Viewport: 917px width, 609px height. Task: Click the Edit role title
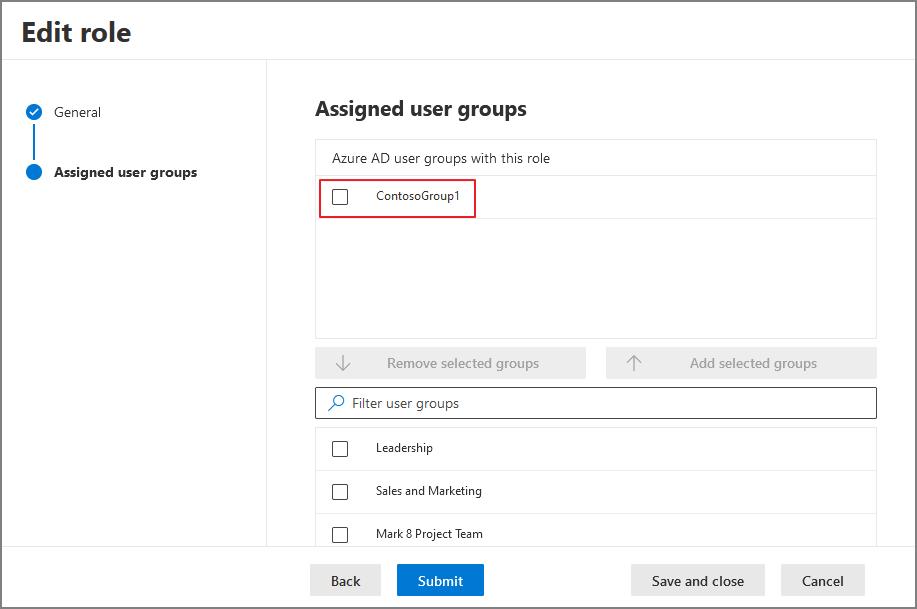click(x=77, y=32)
